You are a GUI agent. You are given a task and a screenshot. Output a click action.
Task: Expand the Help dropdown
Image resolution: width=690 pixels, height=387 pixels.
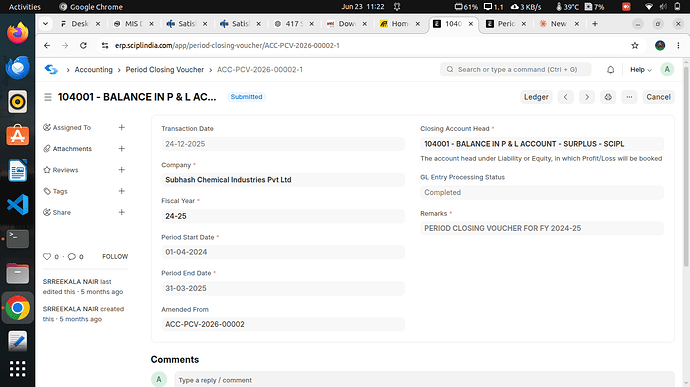[x=641, y=70]
